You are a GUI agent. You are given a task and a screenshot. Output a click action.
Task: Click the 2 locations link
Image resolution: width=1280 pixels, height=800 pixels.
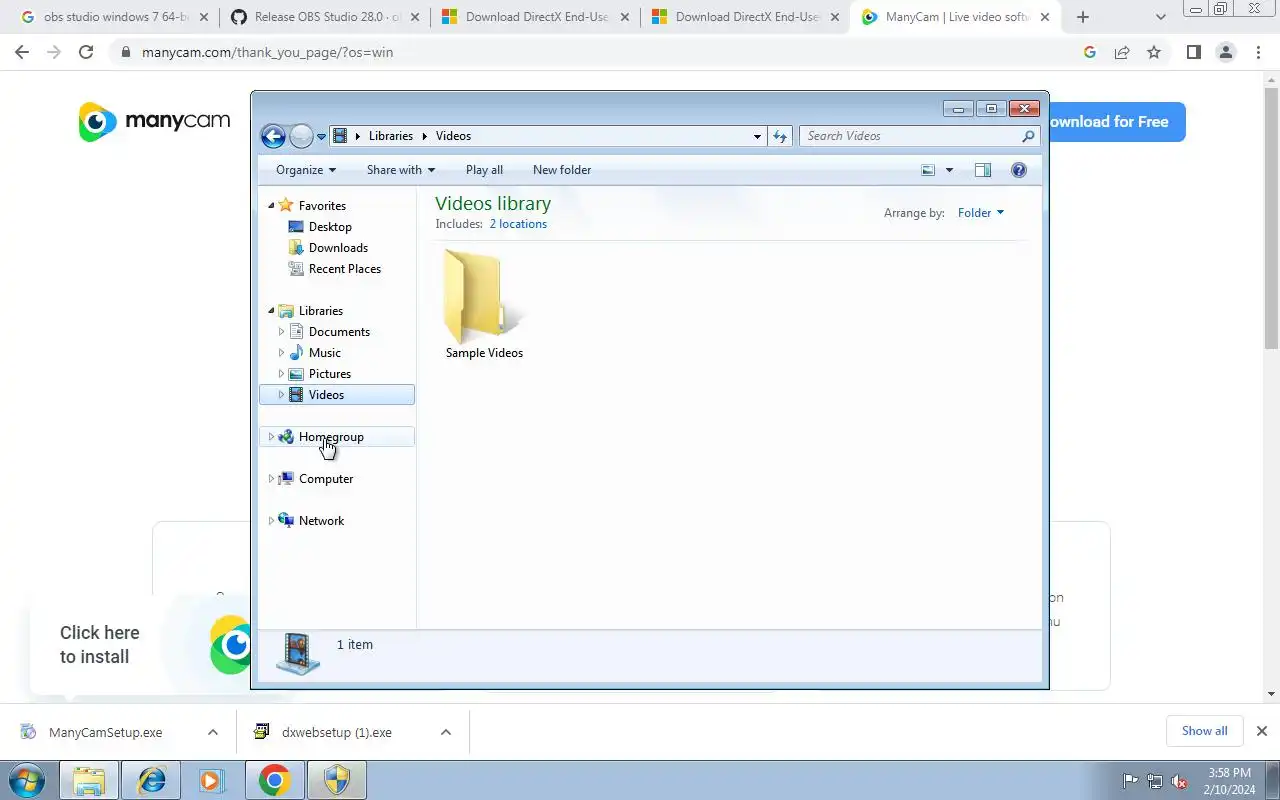tap(518, 224)
